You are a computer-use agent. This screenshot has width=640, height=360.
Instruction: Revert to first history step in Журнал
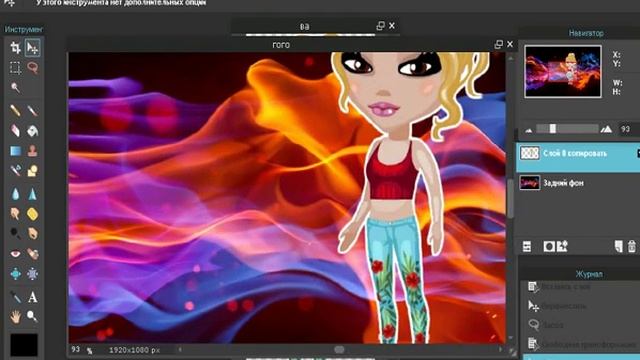coord(580,287)
